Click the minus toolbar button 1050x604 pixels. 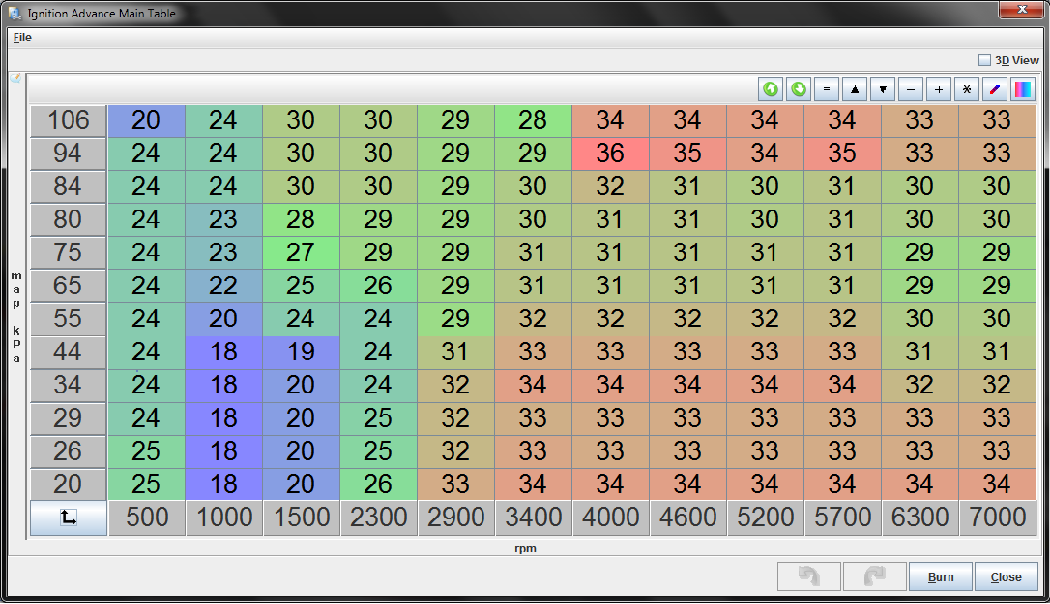coord(911,89)
